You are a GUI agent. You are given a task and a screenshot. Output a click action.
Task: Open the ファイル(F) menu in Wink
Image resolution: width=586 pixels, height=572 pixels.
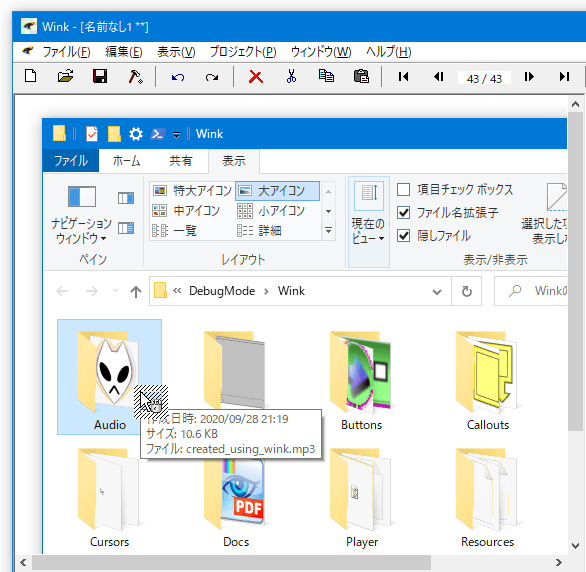click(66, 52)
